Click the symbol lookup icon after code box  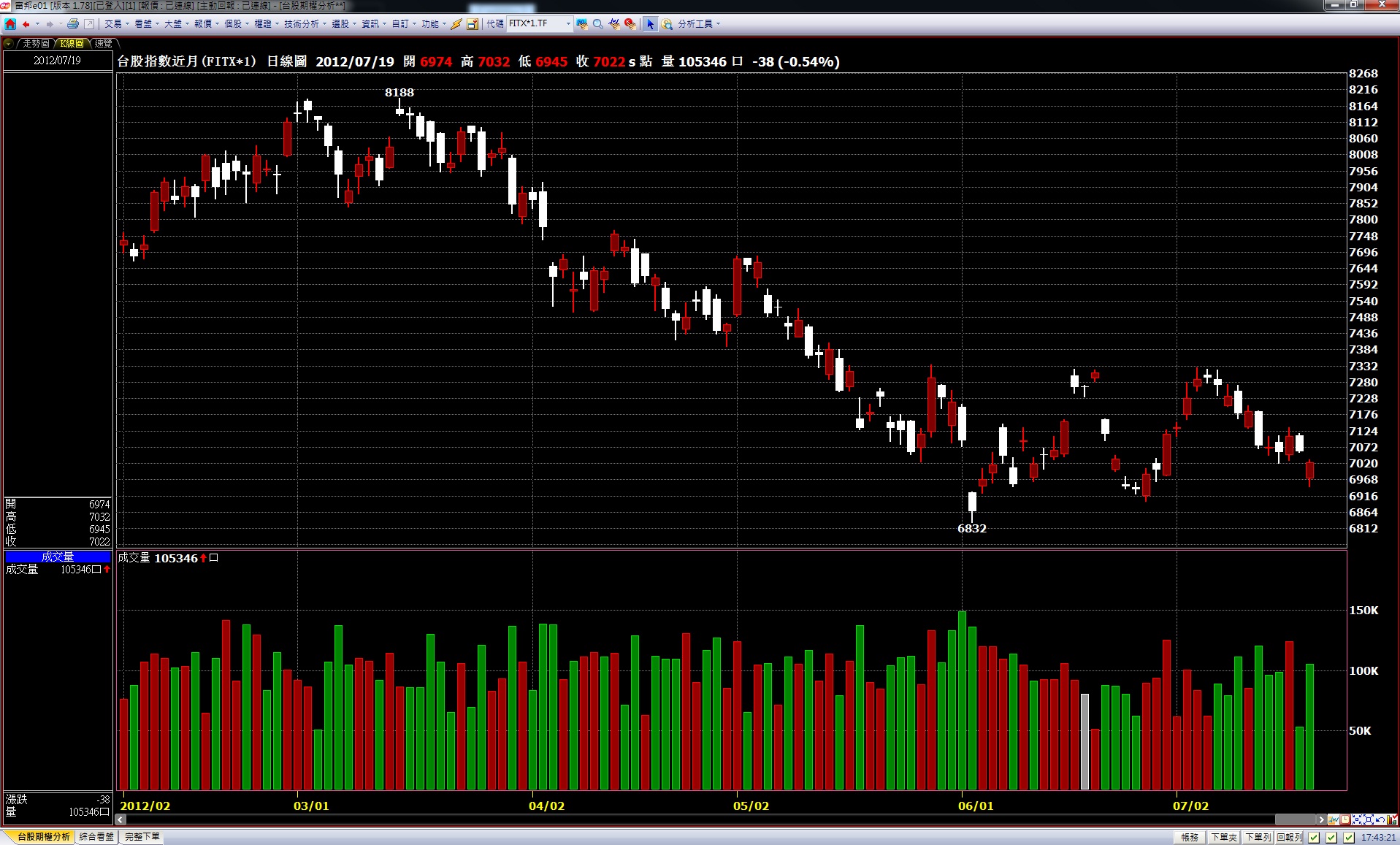tap(582, 24)
